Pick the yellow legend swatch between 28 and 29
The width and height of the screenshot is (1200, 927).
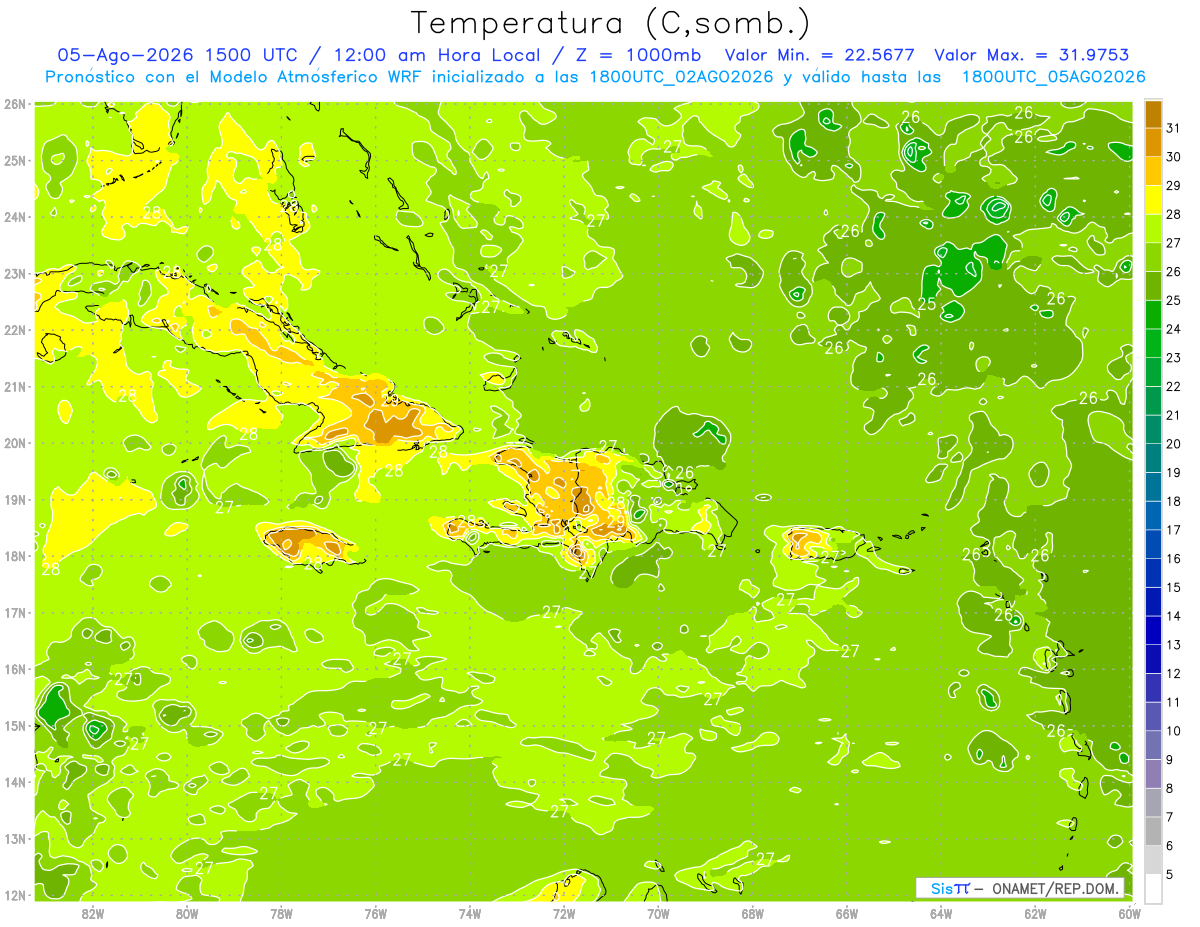point(1153,200)
